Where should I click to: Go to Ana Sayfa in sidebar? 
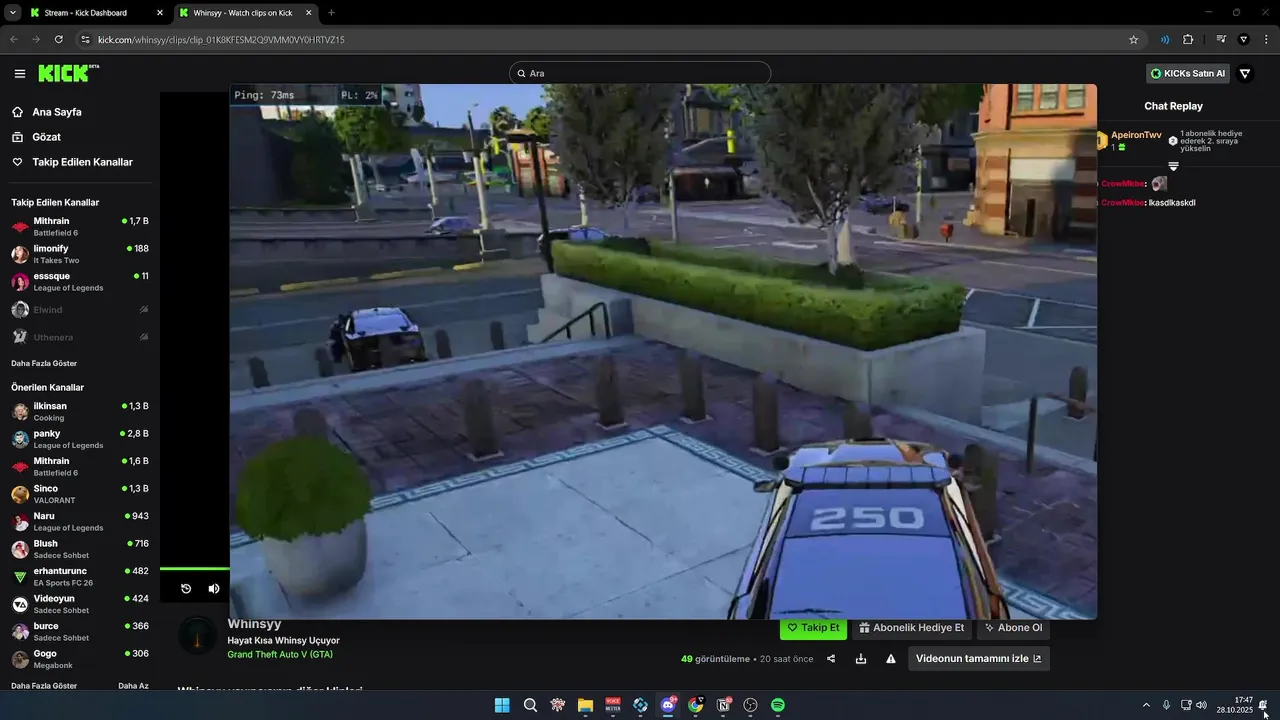point(46,112)
